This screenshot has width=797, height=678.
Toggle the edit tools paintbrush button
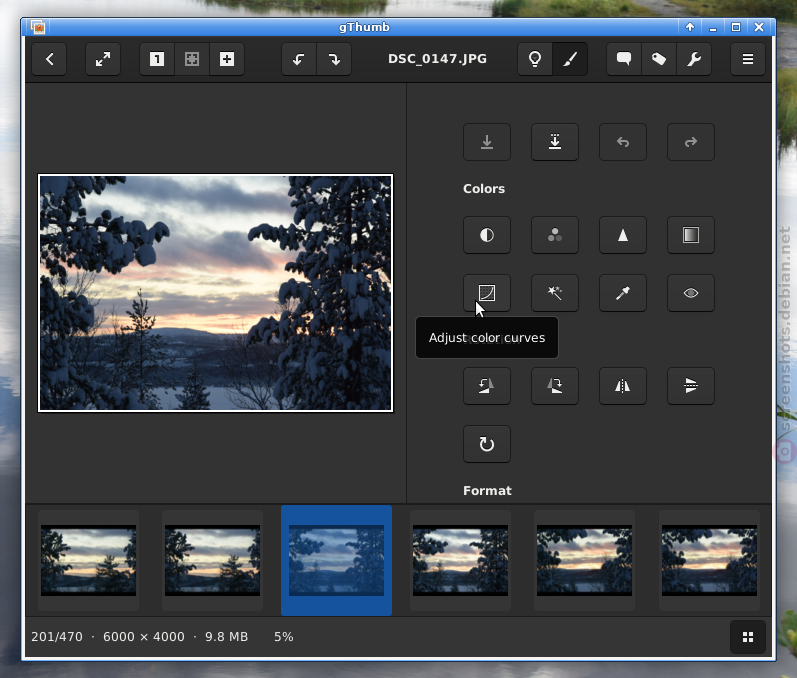click(x=570, y=59)
